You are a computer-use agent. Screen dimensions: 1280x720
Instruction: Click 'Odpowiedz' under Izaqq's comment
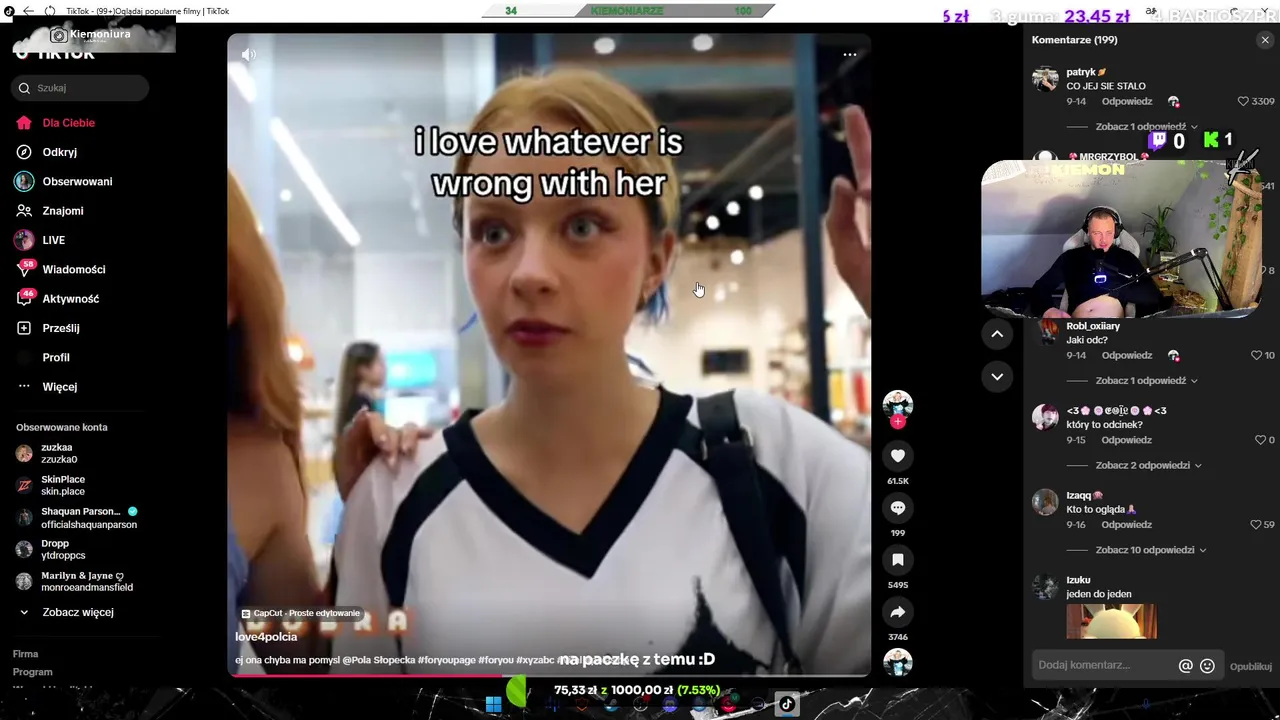1127,525
